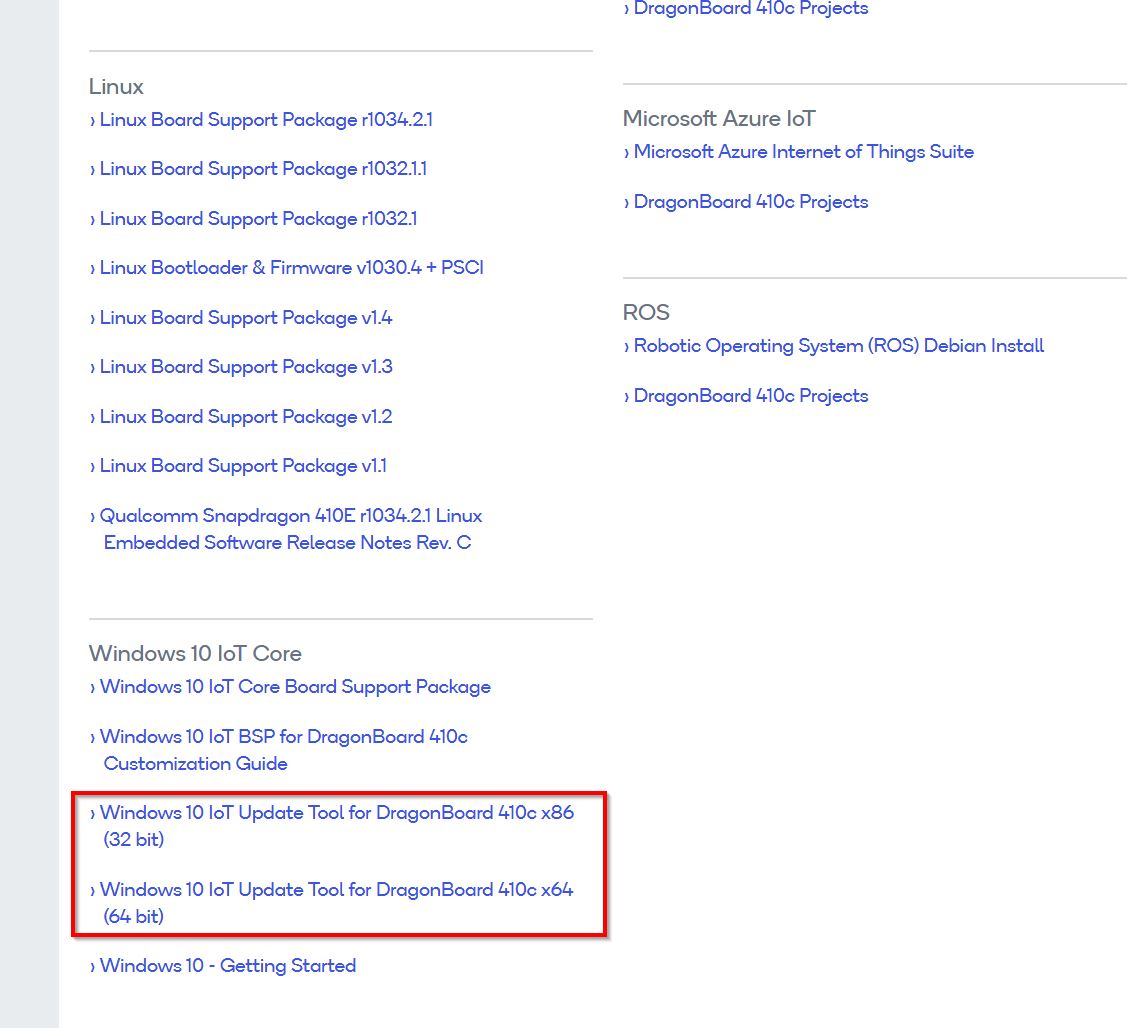This screenshot has height=1028, width=1140.
Task: Open DragonBoard 410c Projects link above Microsoft Azure IoT
Action: coord(751,9)
